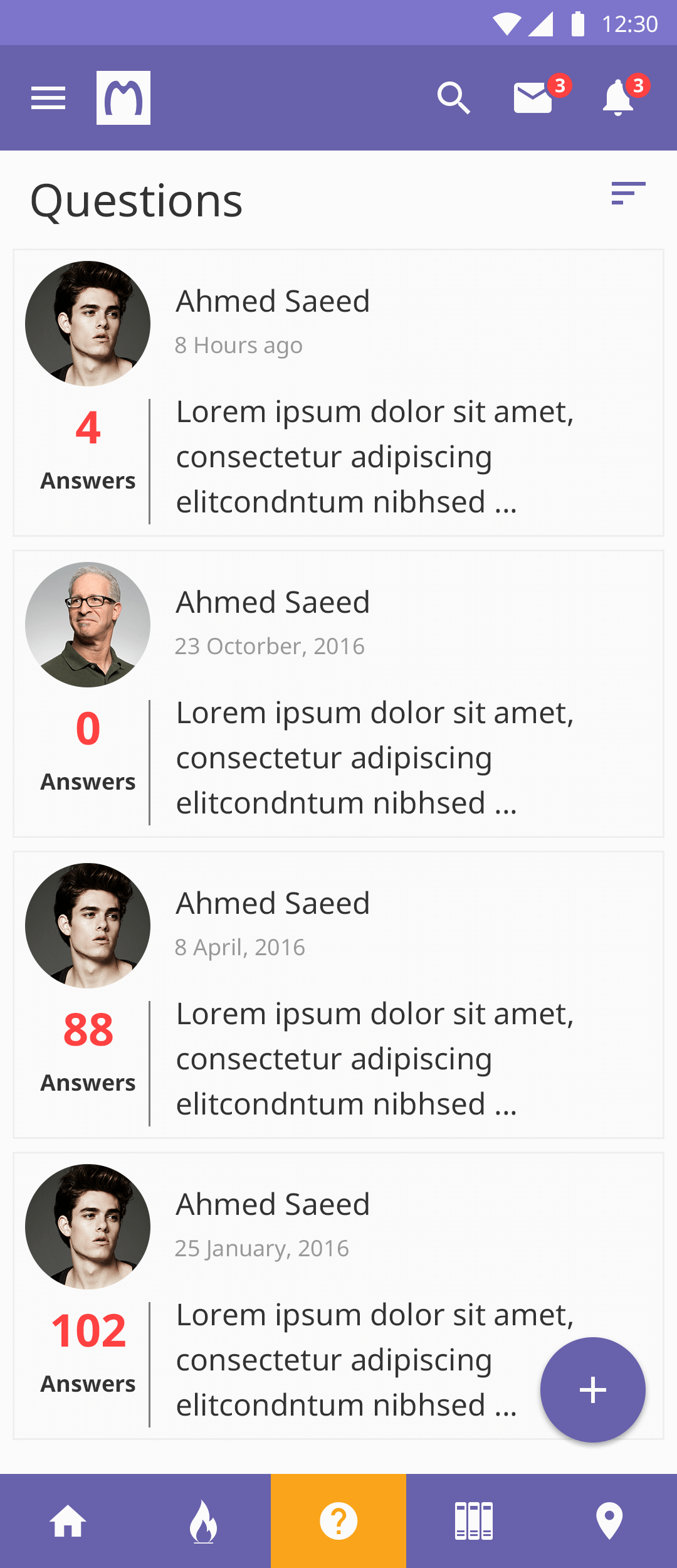677x1568 pixels.
Task: Open search with magnifier icon
Action: 454,98
